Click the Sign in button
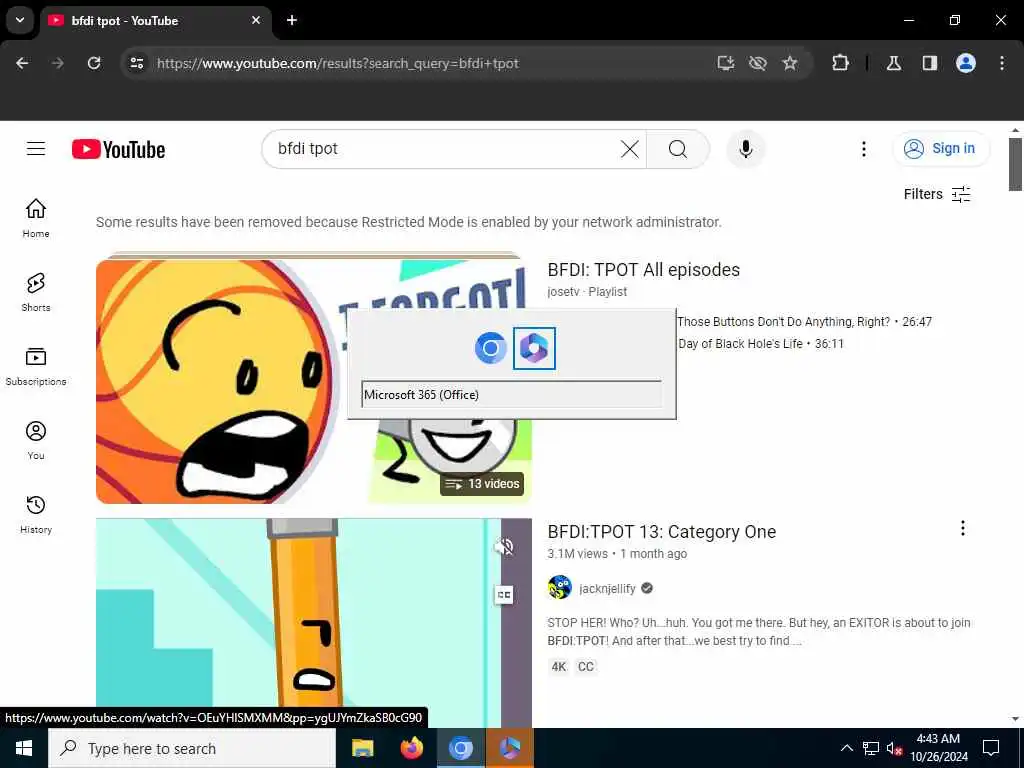 coord(941,149)
